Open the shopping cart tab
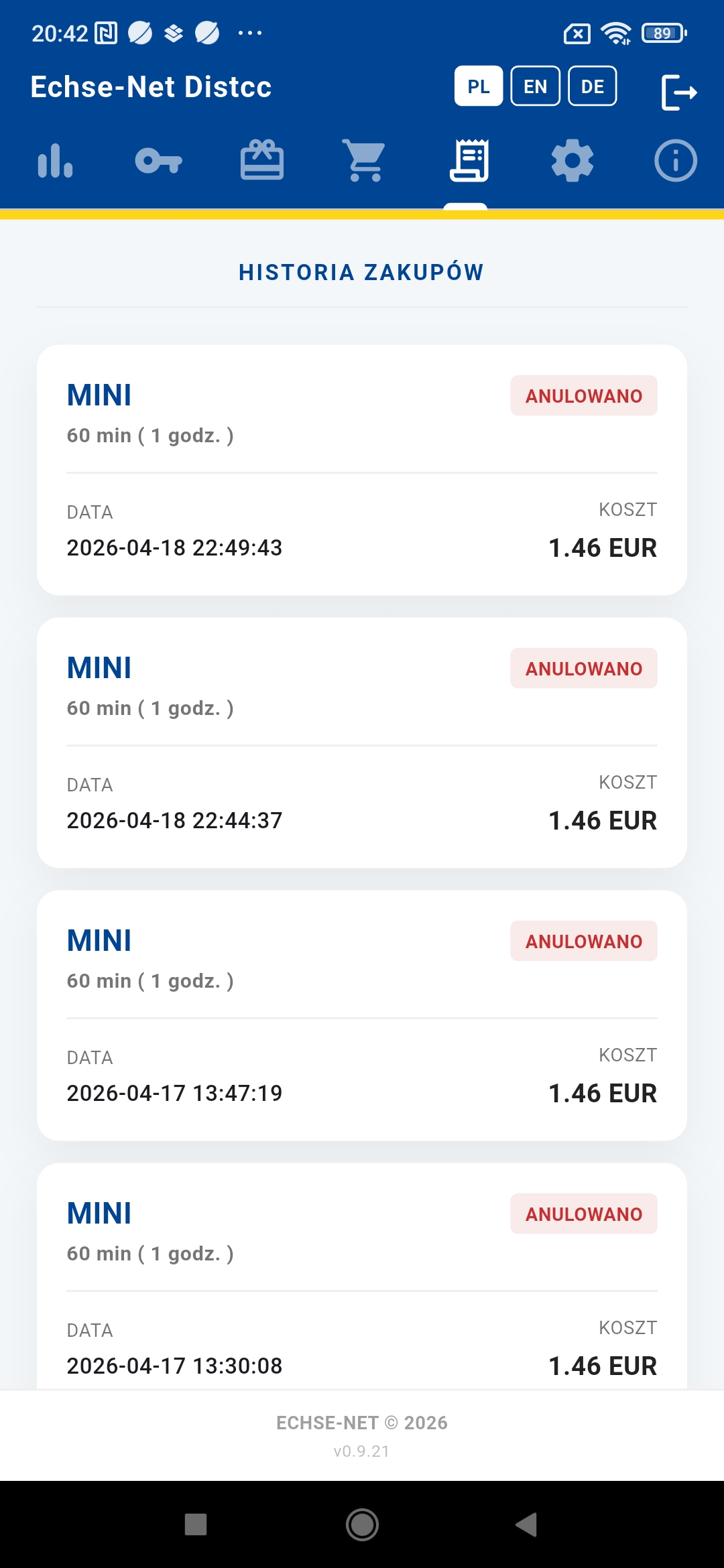The image size is (724, 1568). (x=365, y=161)
